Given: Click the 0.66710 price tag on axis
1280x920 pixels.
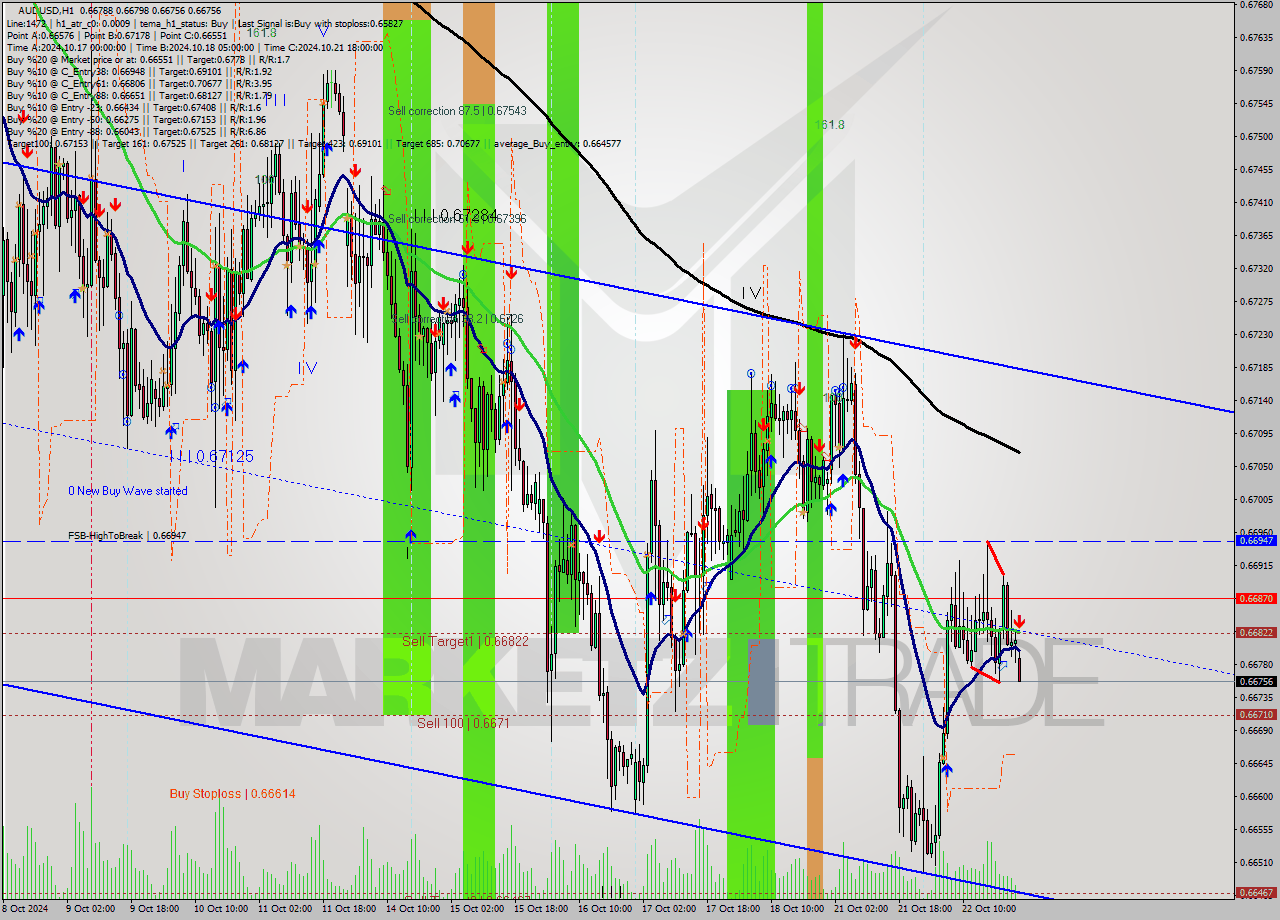Looking at the screenshot, I should (x=1256, y=715).
